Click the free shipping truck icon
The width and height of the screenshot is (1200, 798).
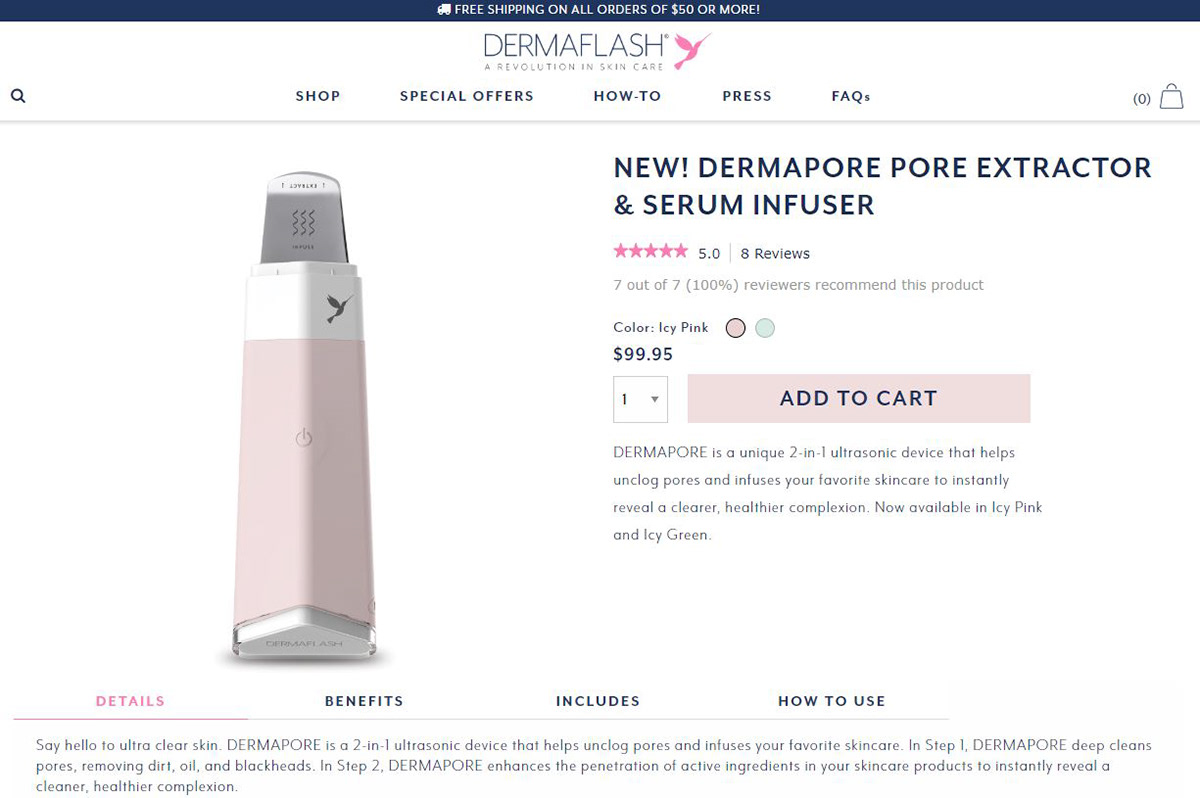point(445,10)
